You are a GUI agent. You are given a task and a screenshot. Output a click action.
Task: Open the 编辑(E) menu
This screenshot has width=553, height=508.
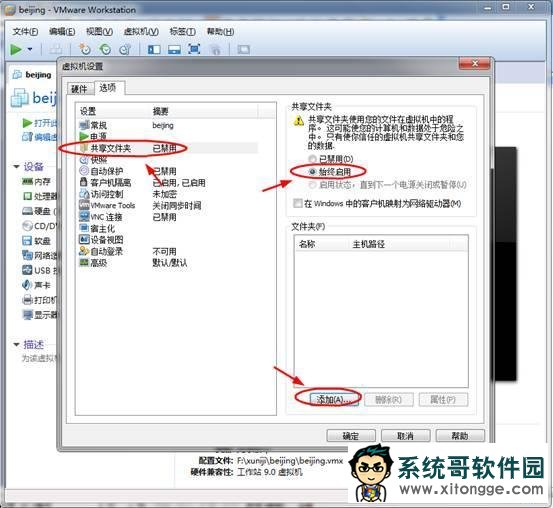click(62, 32)
